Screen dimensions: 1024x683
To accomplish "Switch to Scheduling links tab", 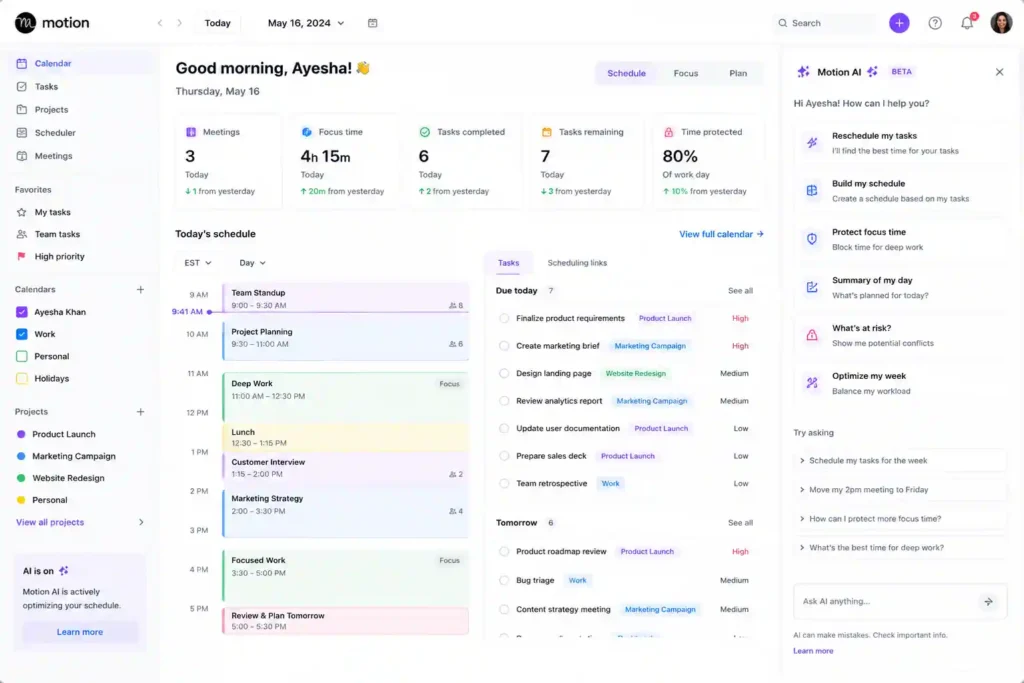I will point(577,262).
